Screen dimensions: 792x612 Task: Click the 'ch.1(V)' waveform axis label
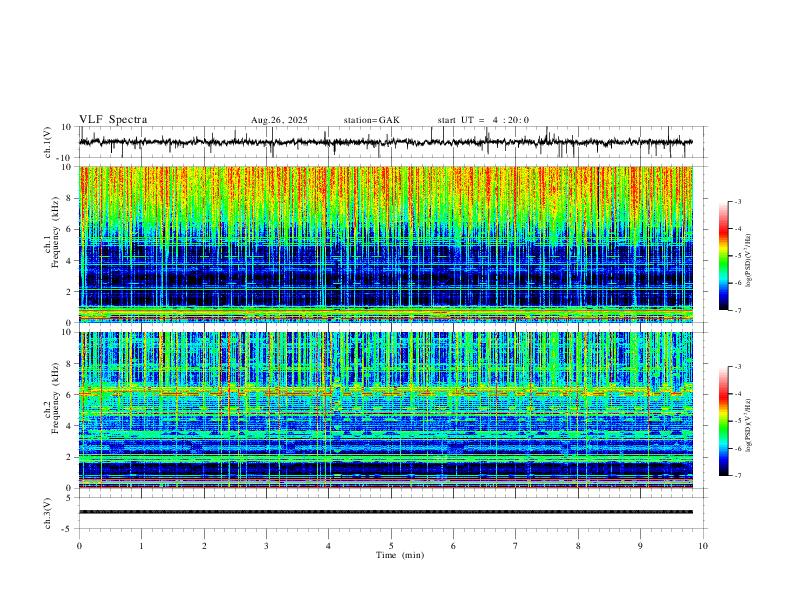(x=48, y=142)
